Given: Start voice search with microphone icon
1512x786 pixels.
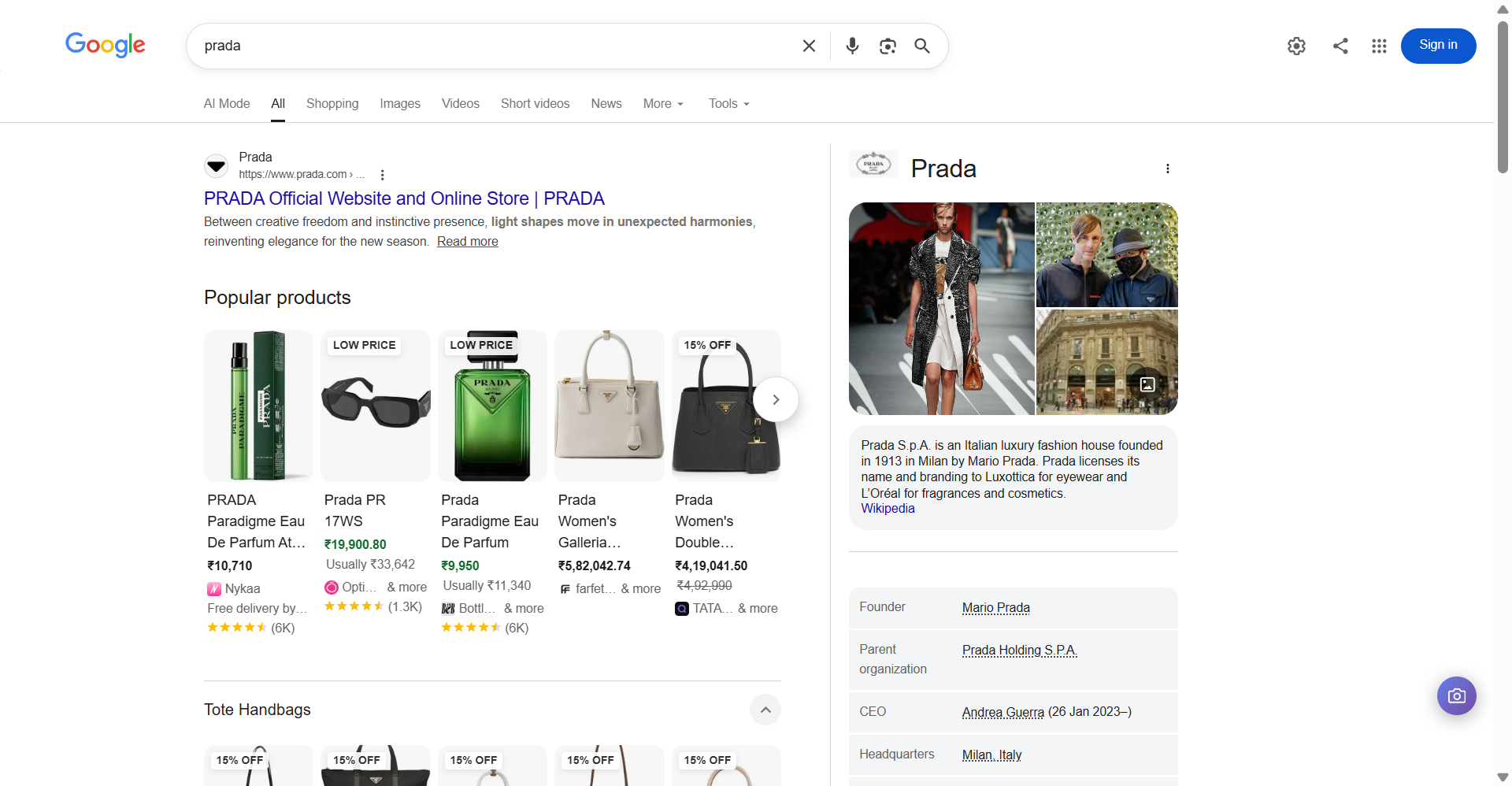Looking at the screenshot, I should pos(852,46).
